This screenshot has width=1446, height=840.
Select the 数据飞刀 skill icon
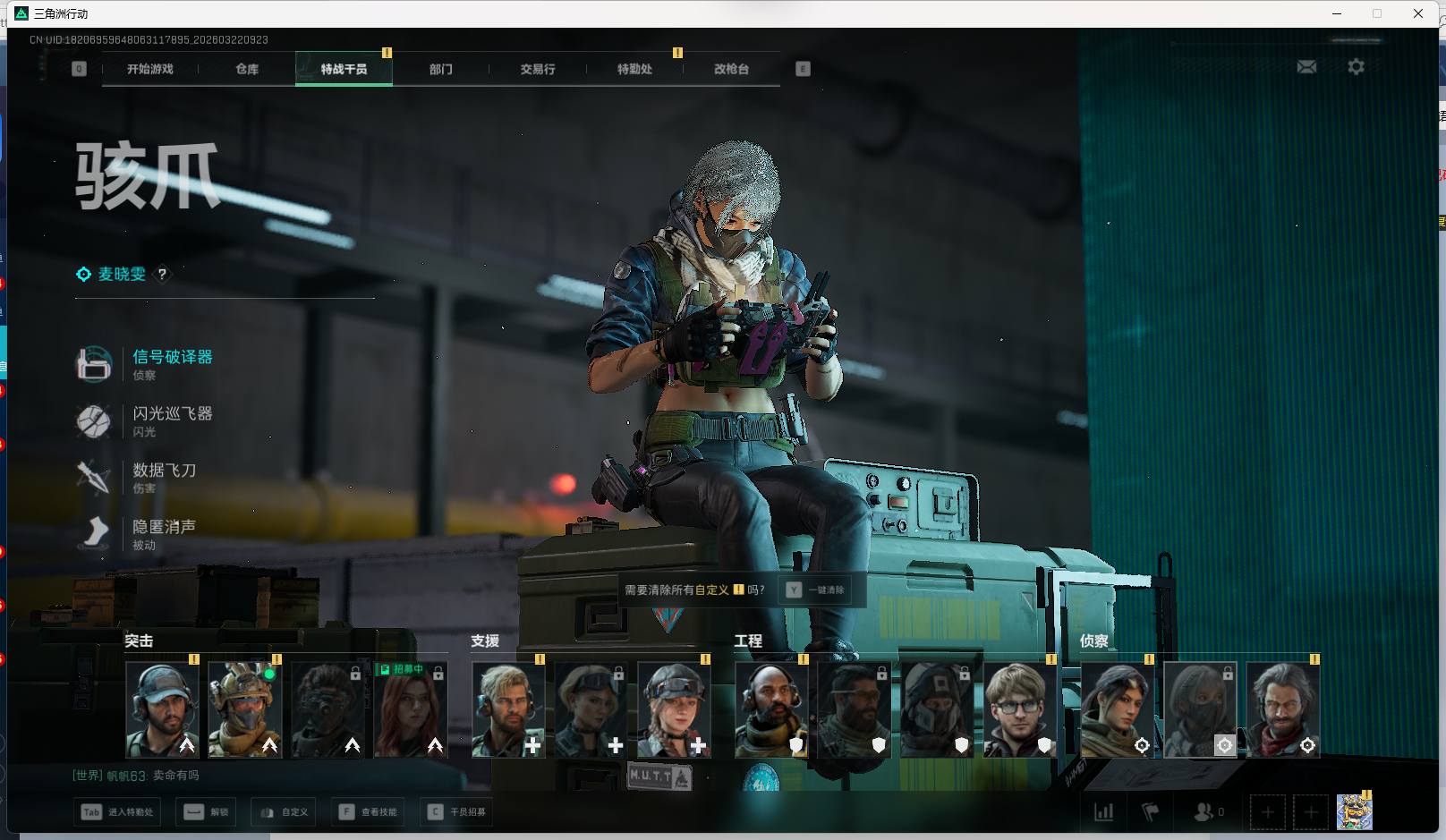point(94,477)
